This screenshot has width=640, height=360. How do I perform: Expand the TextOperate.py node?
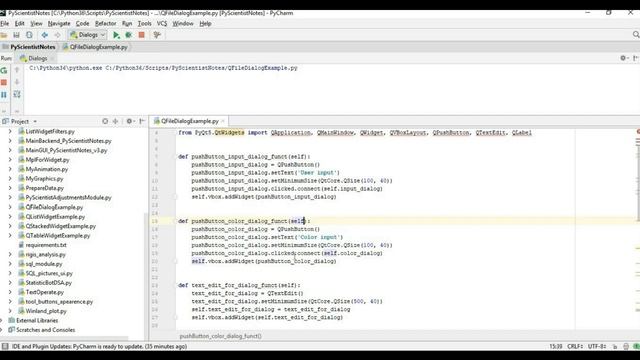pyautogui.click(x=10, y=292)
